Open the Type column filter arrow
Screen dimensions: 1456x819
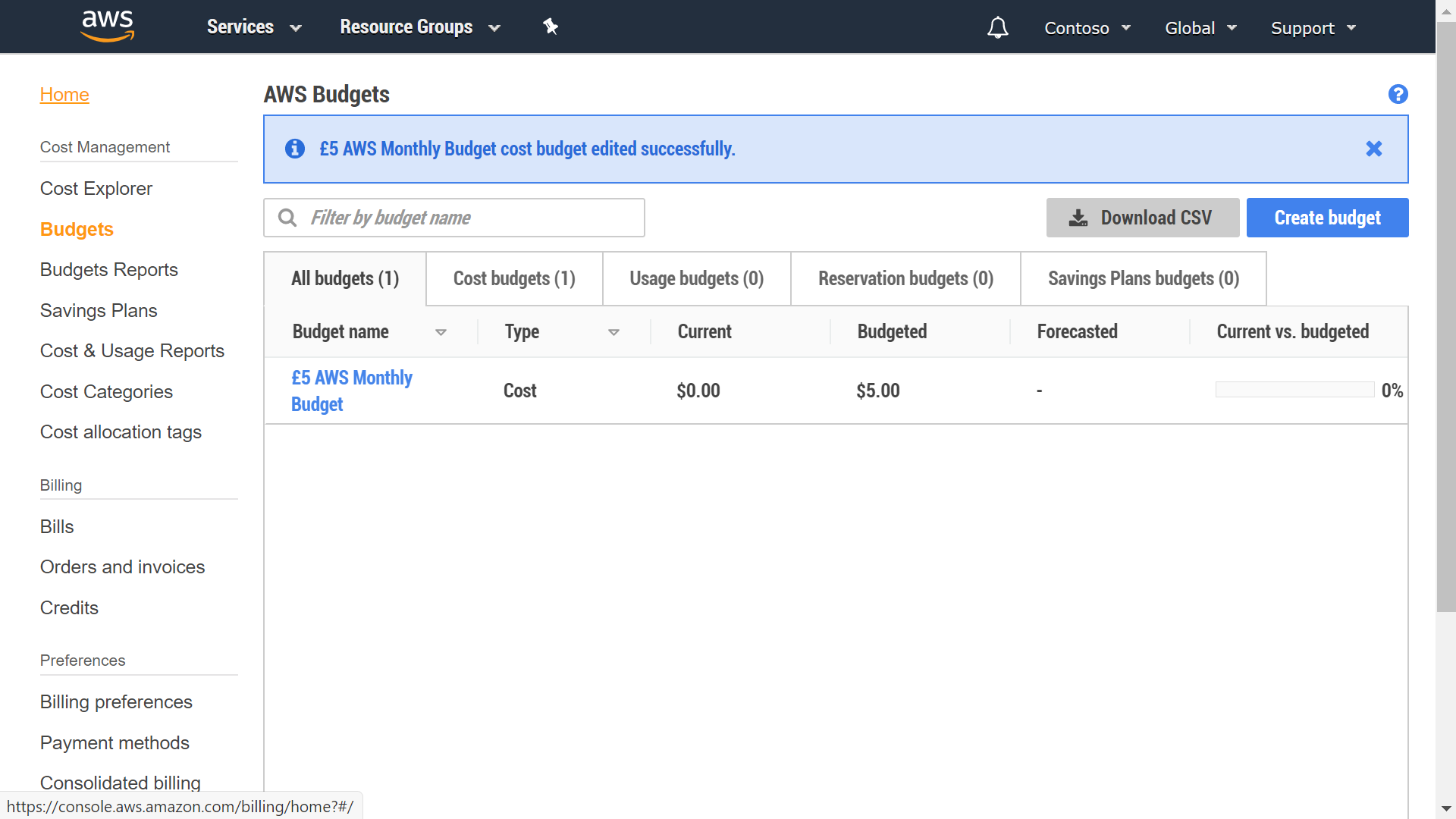613,332
